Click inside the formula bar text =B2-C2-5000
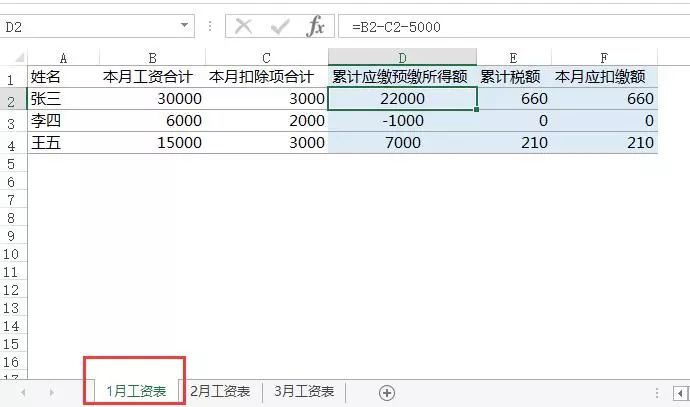Screen dimensions: 690x407 (396, 27)
